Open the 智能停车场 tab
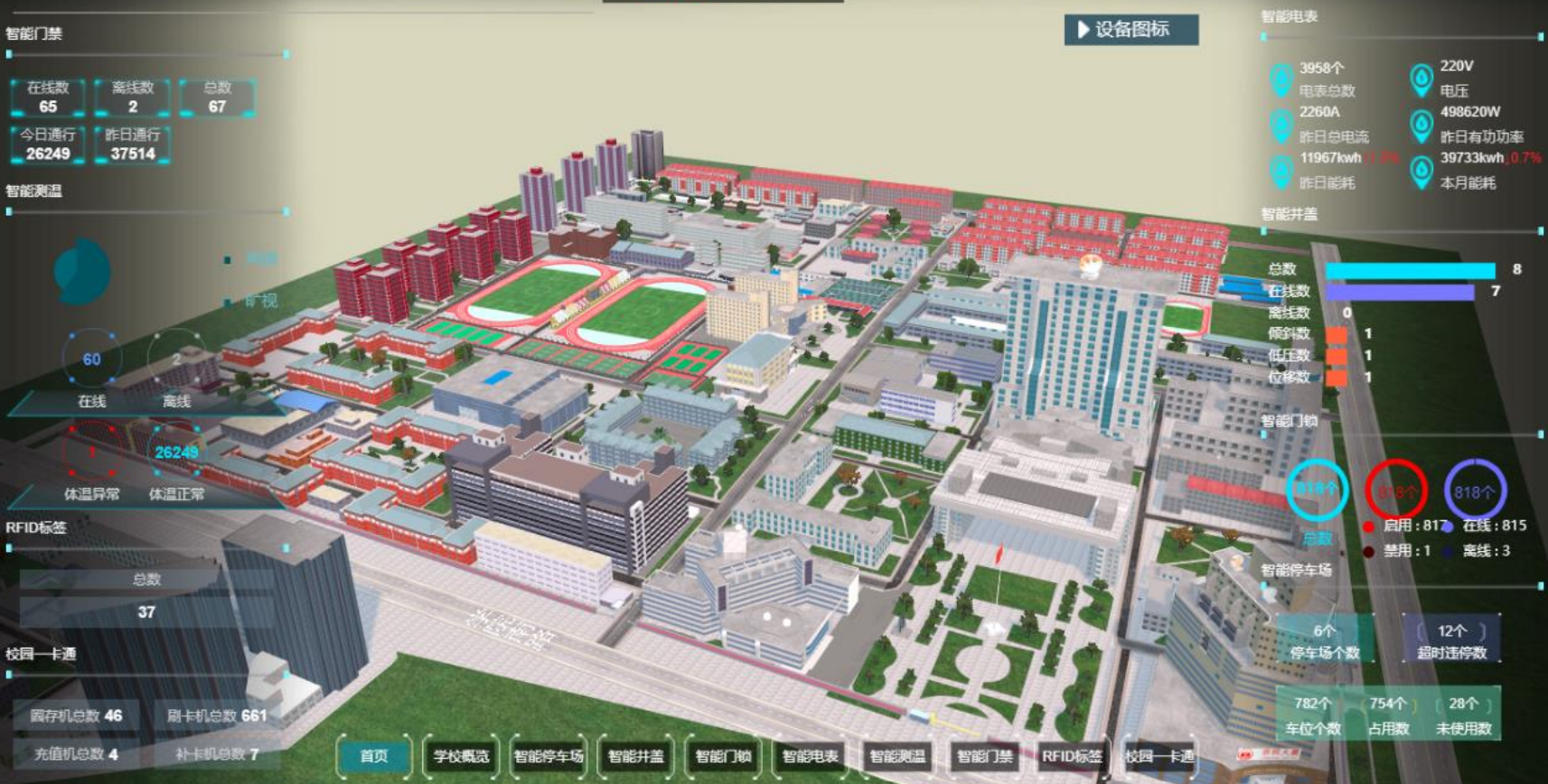 click(x=549, y=756)
